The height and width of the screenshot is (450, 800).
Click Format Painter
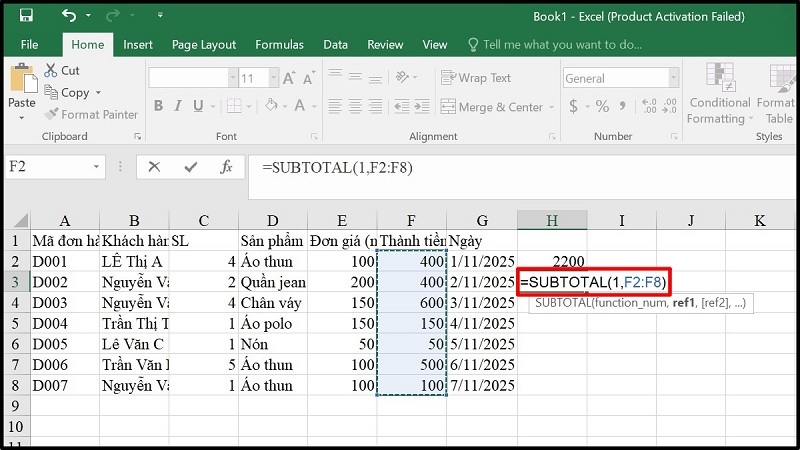(x=91, y=115)
